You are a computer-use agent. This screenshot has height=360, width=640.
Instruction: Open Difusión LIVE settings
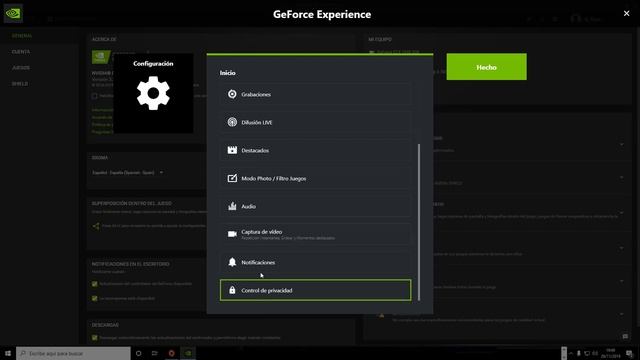(316, 122)
